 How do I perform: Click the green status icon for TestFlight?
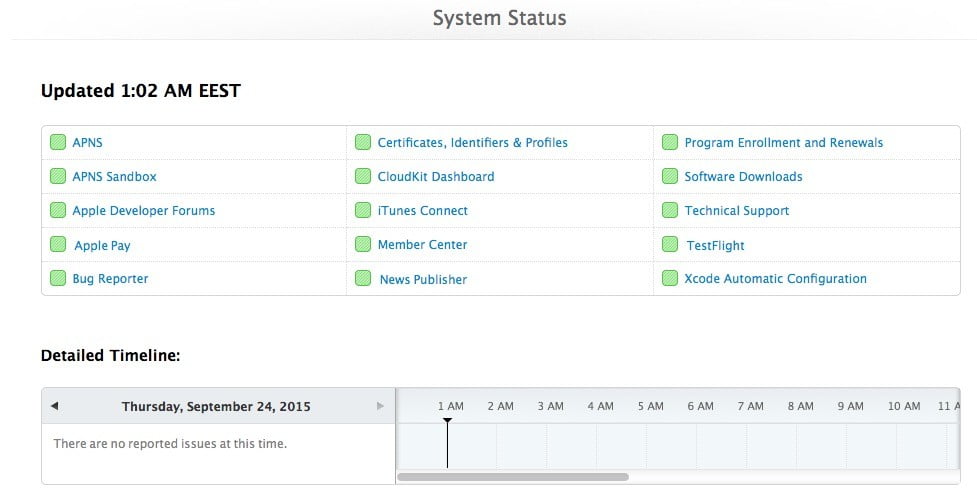(670, 245)
